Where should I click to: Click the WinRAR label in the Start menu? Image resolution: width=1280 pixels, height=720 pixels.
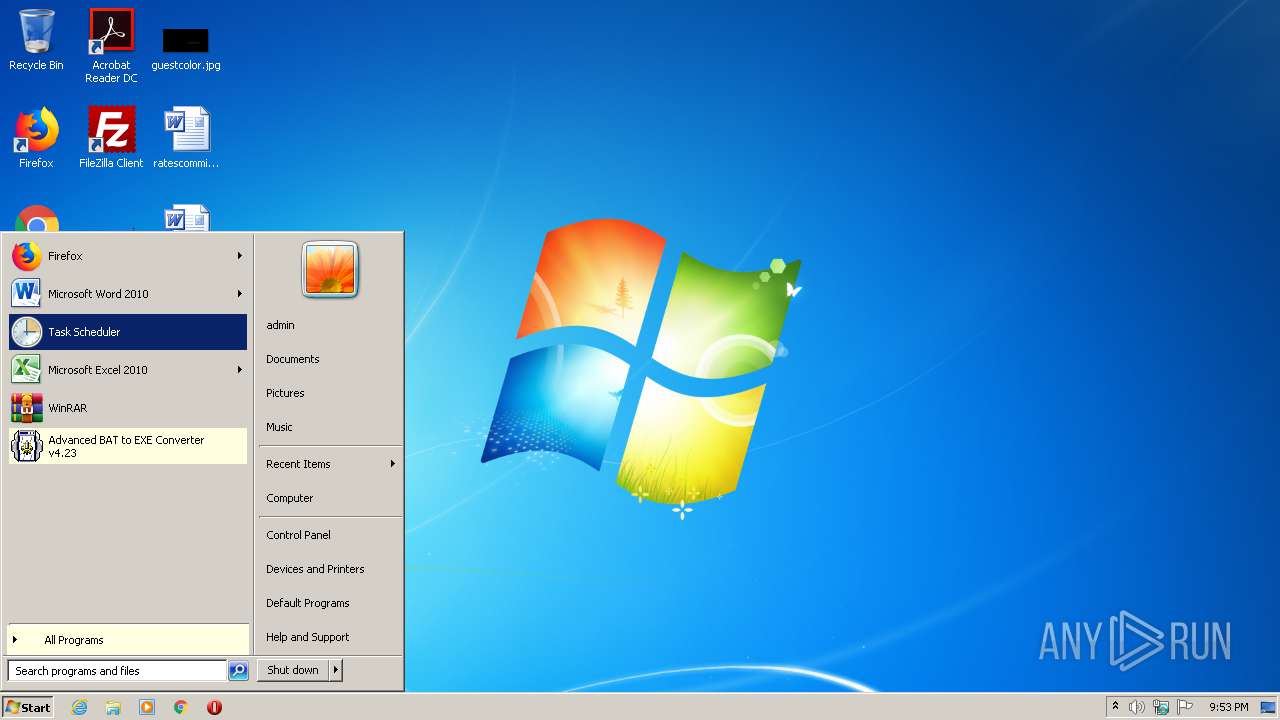tap(67, 408)
